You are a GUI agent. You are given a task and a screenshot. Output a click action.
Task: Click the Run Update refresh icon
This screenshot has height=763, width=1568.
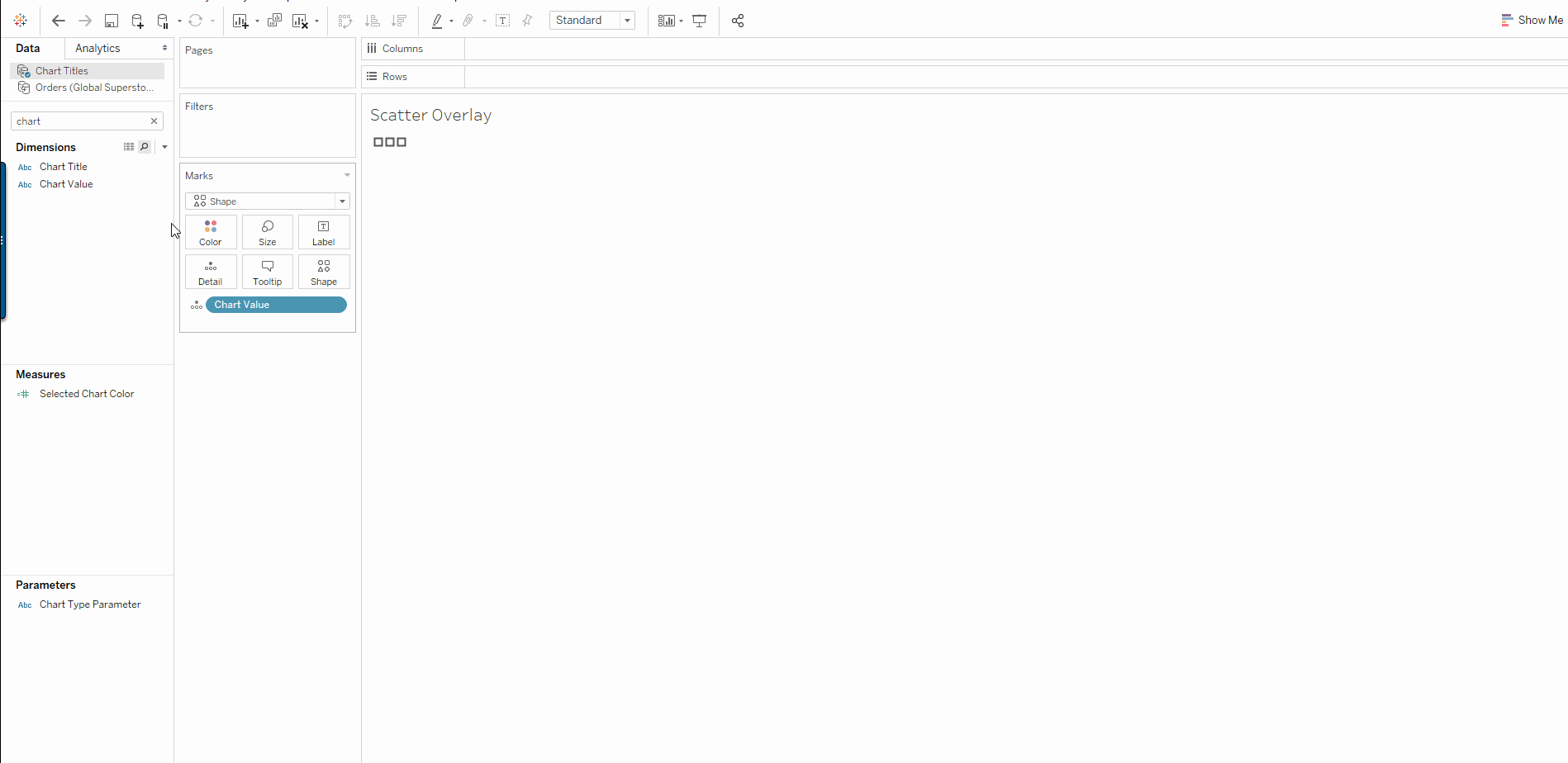point(196,21)
